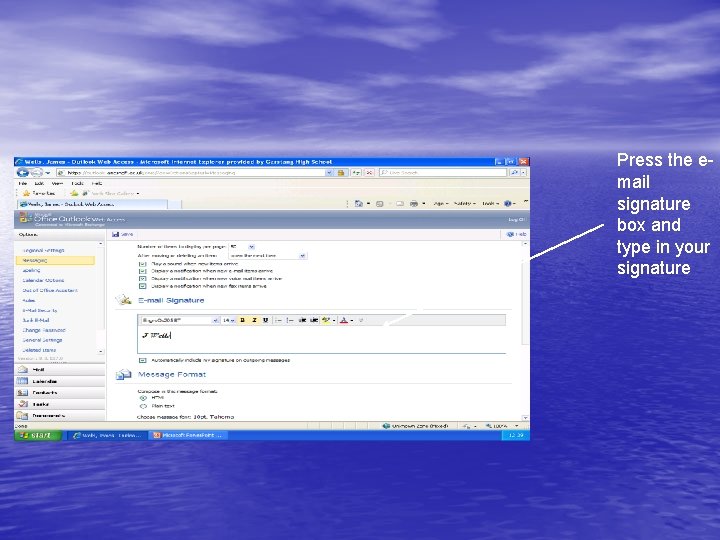Increase indent in signature toolbar

[314, 320]
